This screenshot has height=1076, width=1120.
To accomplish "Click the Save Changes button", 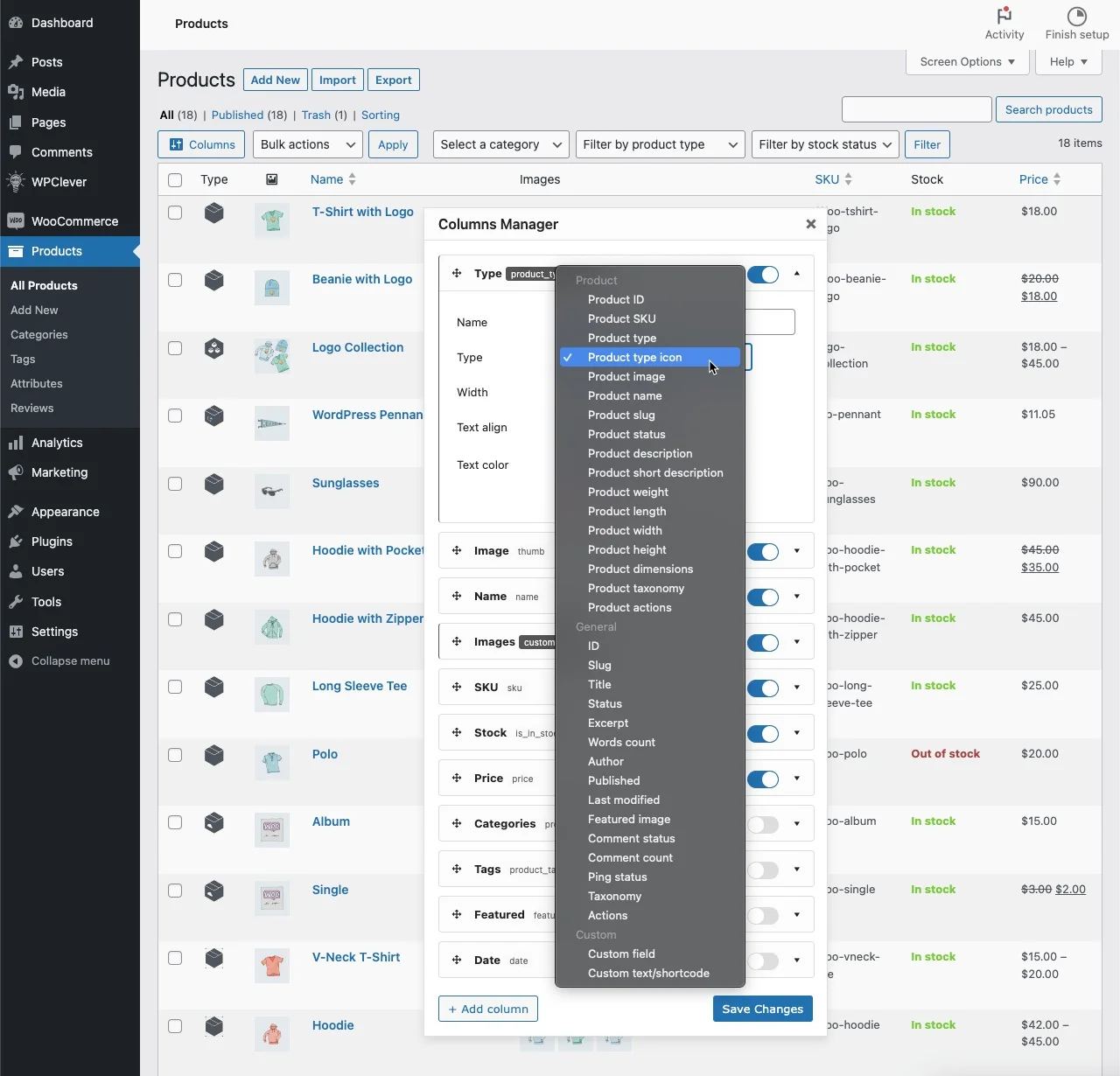I will [x=763, y=1009].
